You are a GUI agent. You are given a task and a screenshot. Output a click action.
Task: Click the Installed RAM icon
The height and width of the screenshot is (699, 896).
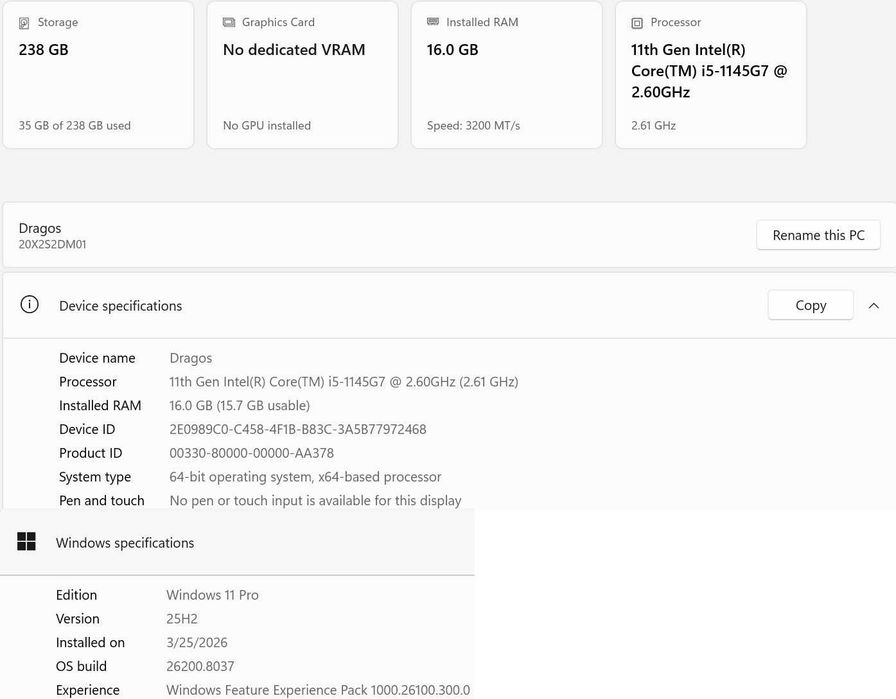[x=433, y=22]
